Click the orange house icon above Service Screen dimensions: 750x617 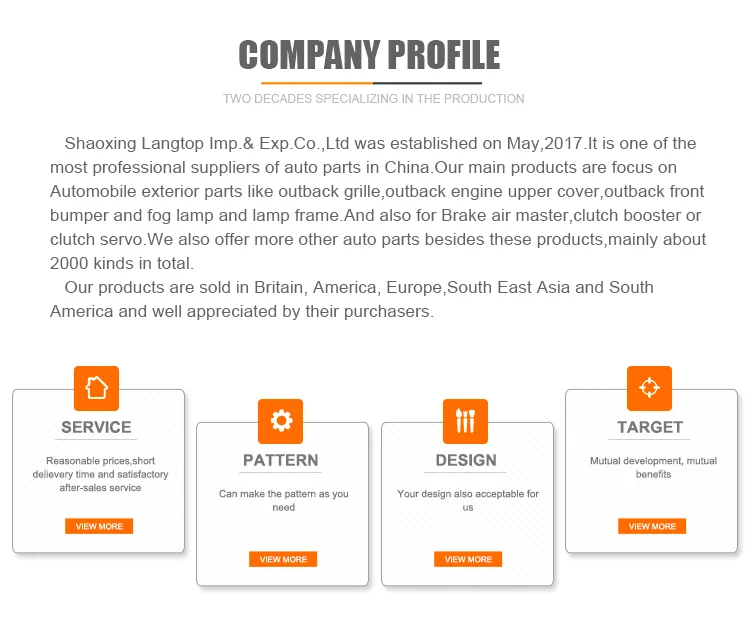[x=96, y=388]
